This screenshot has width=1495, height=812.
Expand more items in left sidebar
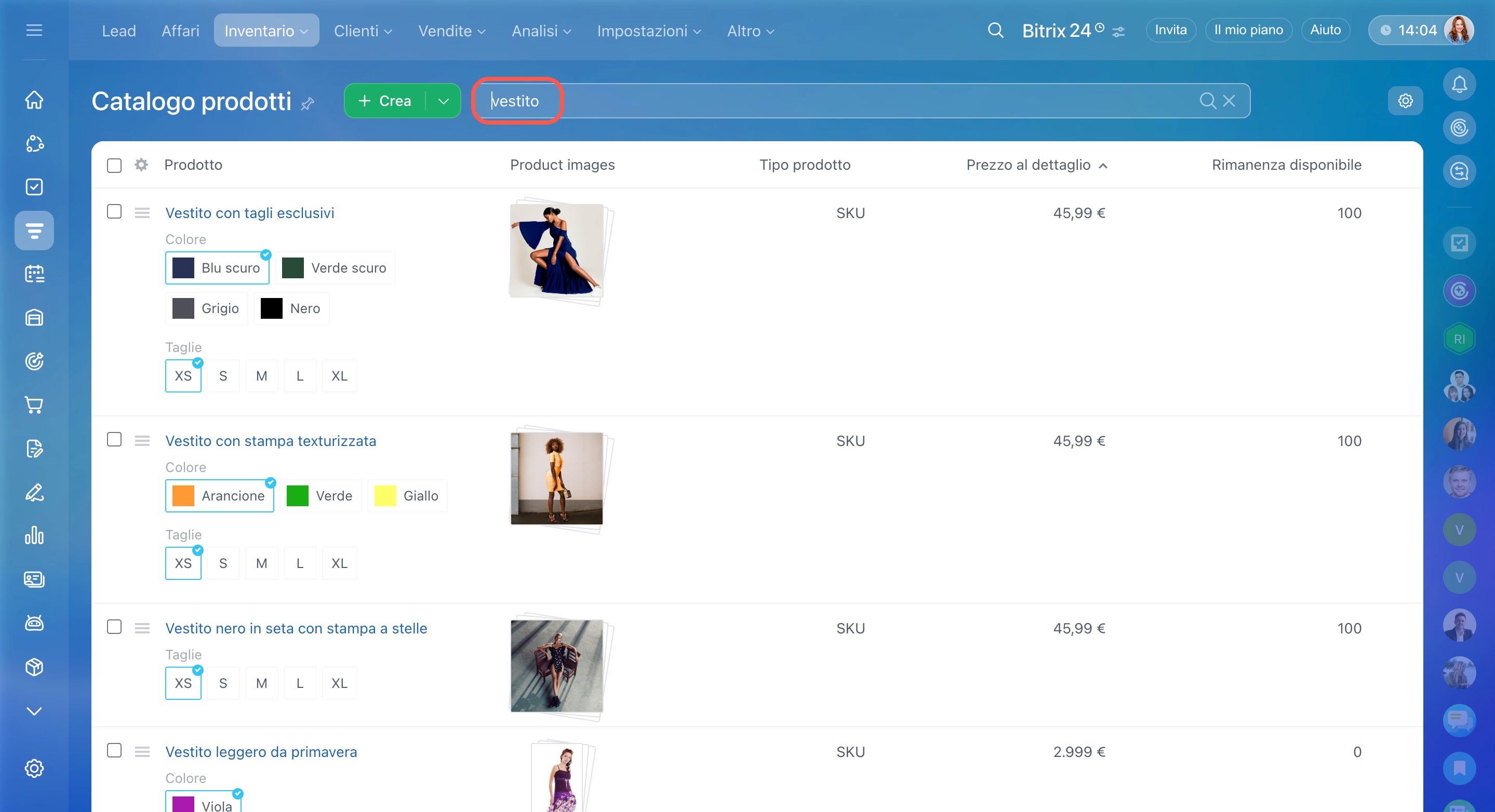point(34,711)
